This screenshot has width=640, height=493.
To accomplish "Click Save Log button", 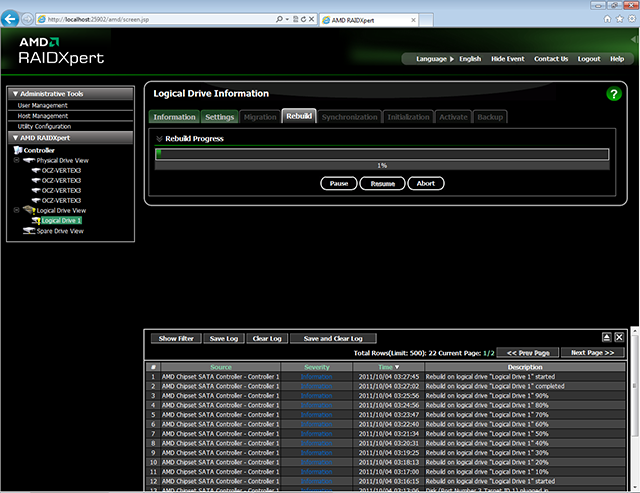I will point(224,338).
